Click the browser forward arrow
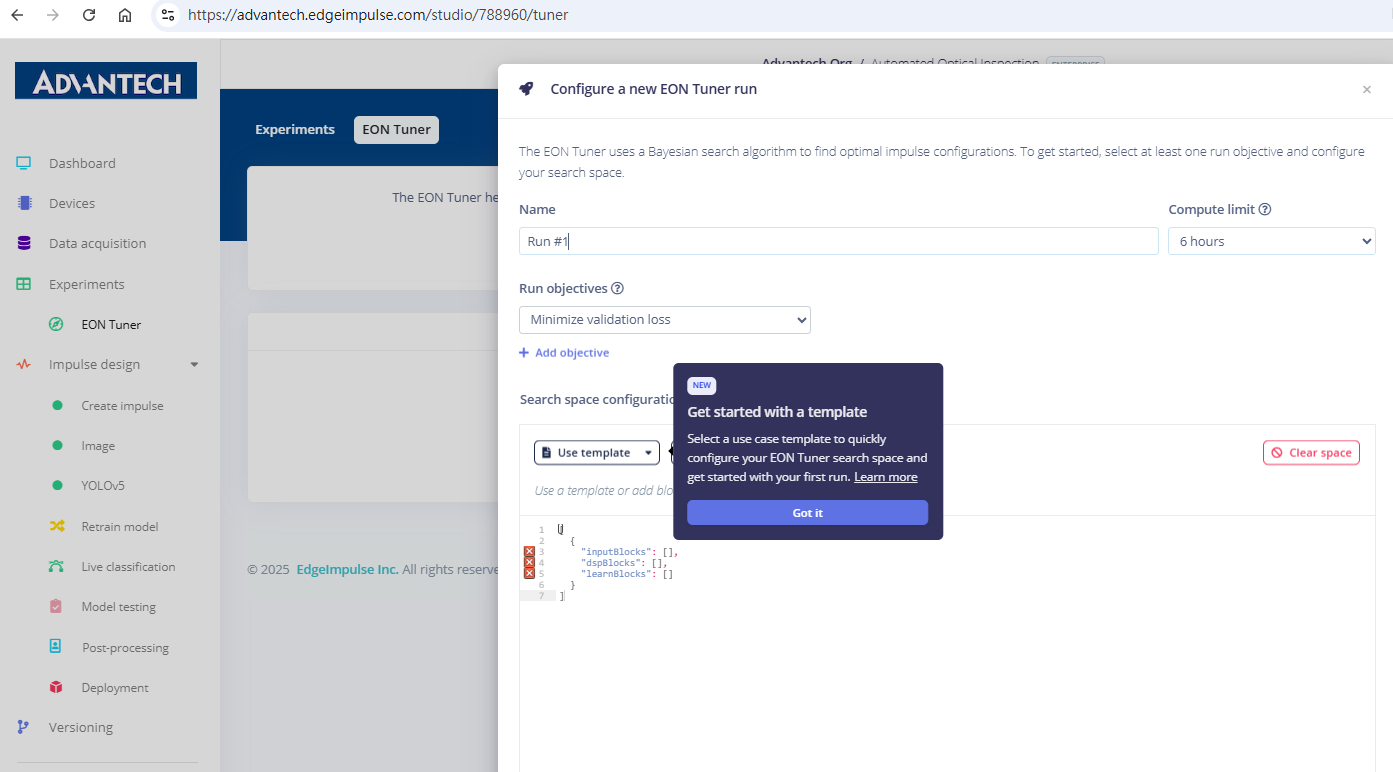The width and height of the screenshot is (1393, 772). [53, 15]
